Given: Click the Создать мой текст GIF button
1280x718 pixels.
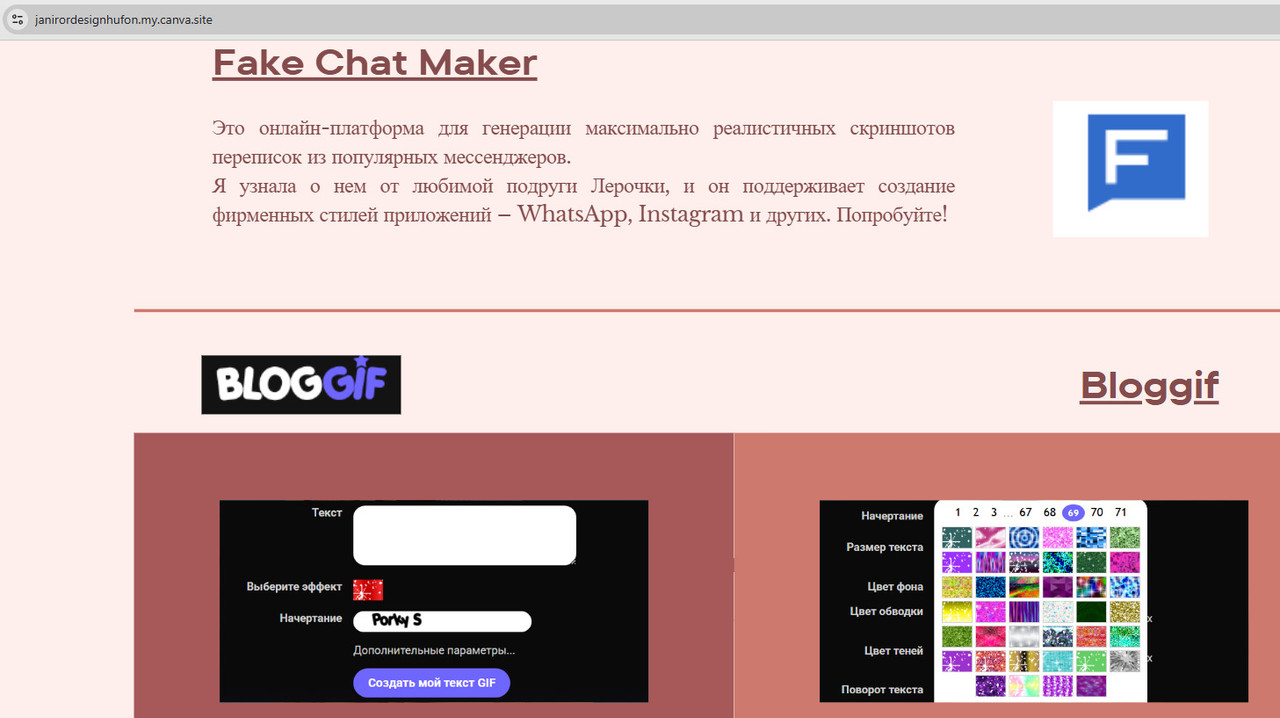Looking at the screenshot, I should click(432, 683).
